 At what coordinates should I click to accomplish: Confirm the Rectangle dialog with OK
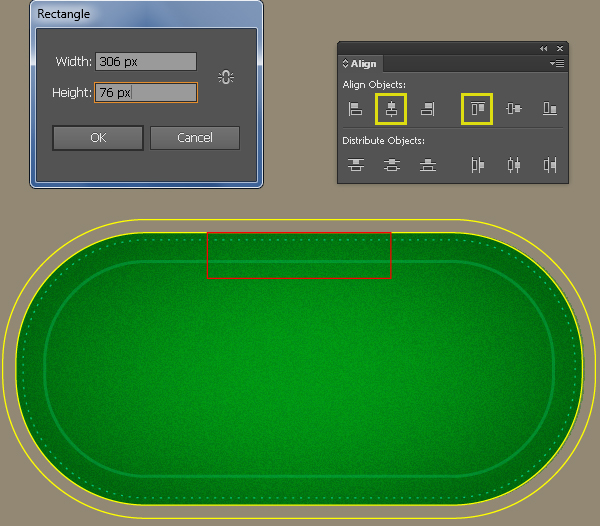click(x=98, y=138)
